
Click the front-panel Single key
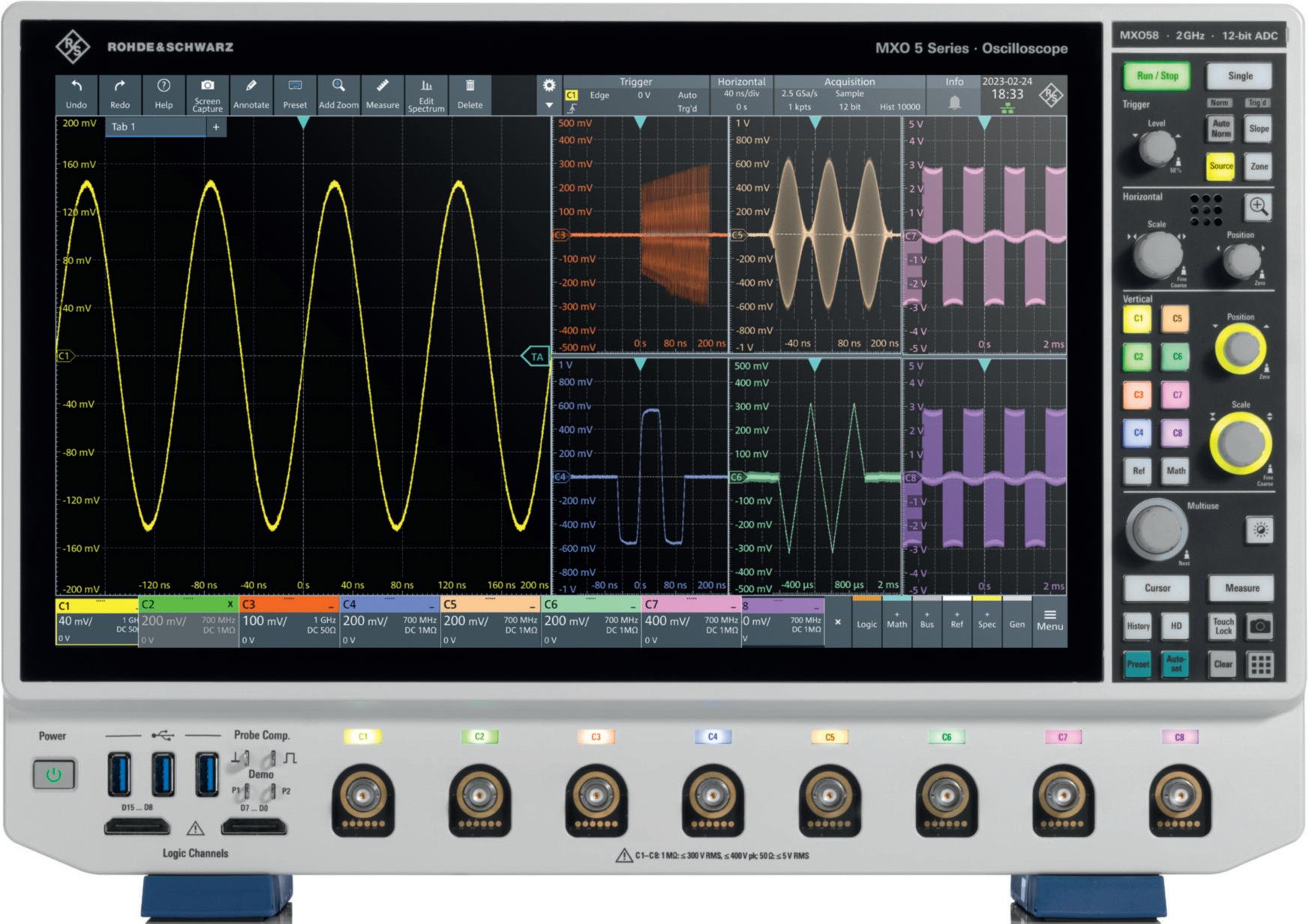click(x=1240, y=76)
